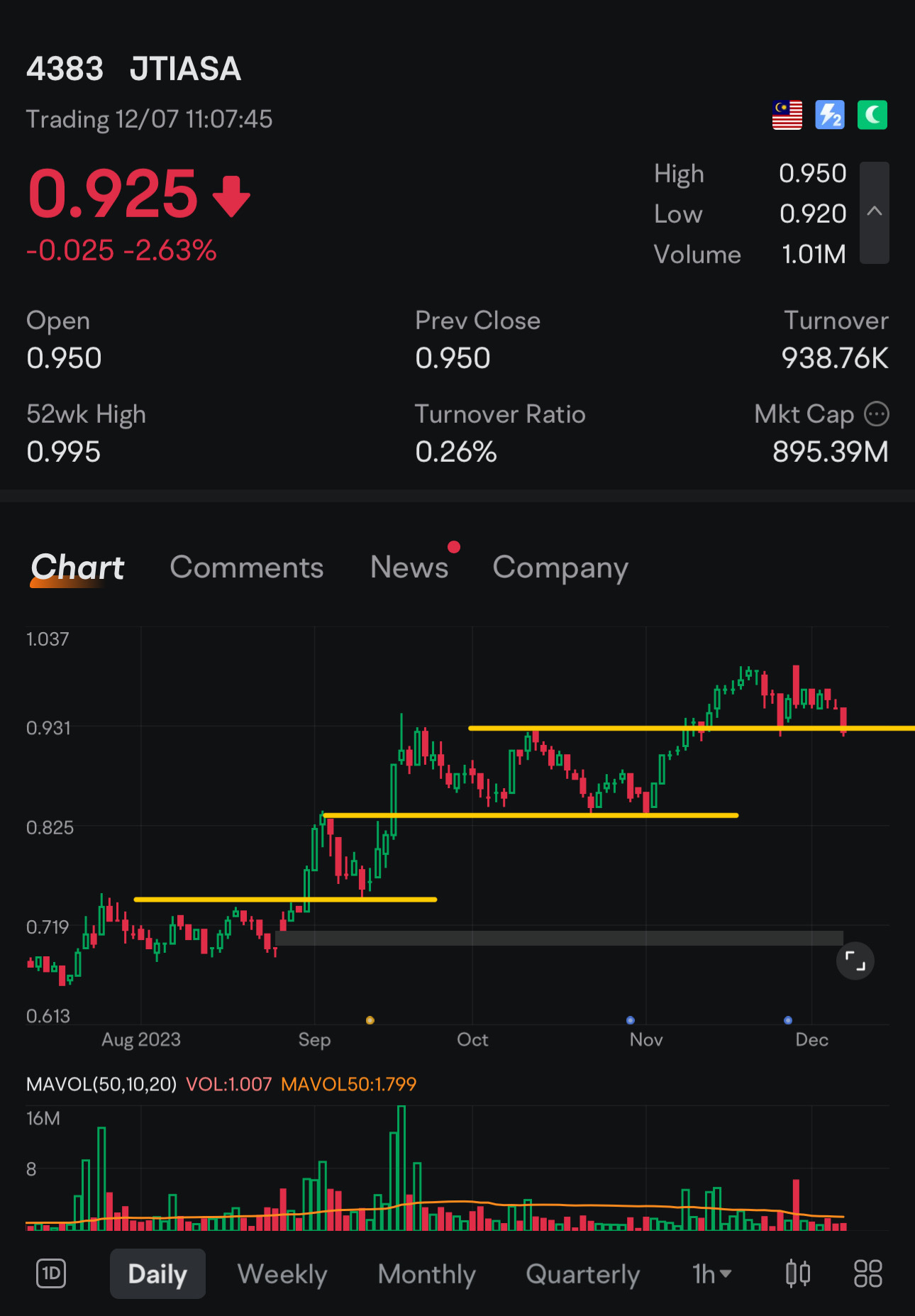Tap the MAVOL50:1.799 value

[348, 1084]
